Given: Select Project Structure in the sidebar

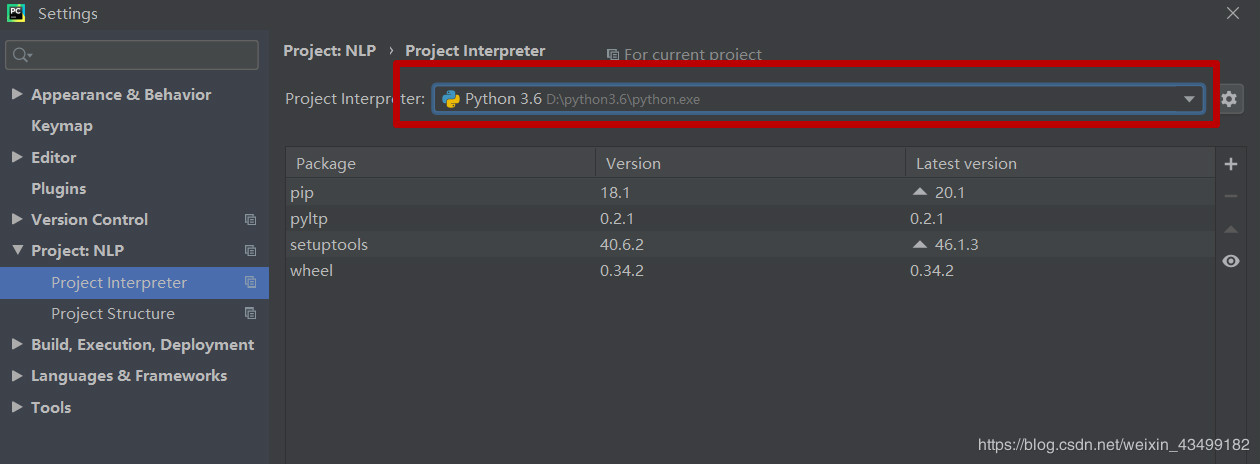Looking at the screenshot, I should click(x=113, y=314).
